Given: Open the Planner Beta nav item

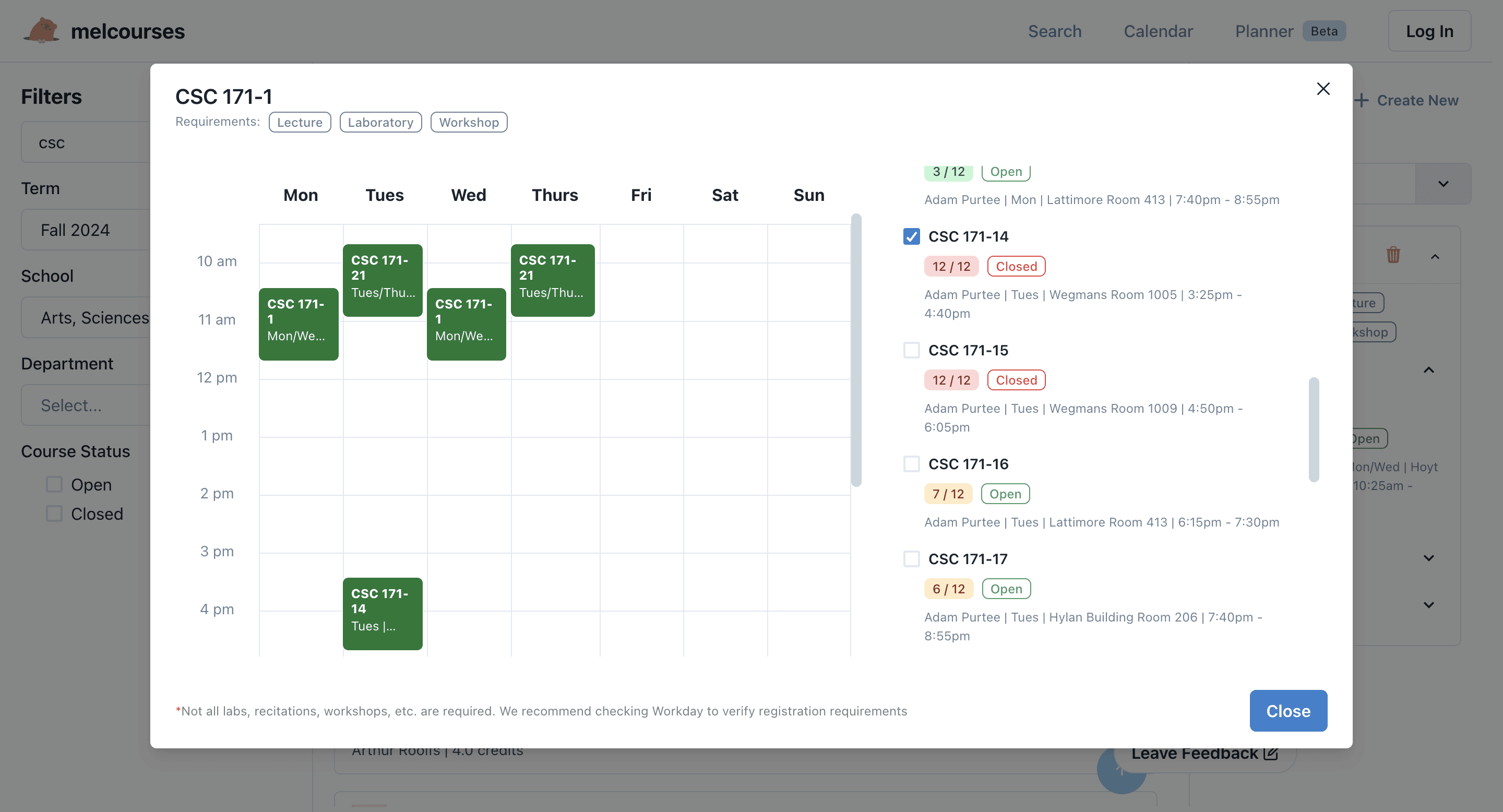Looking at the screenshot, I should [x=1264, y=31].
